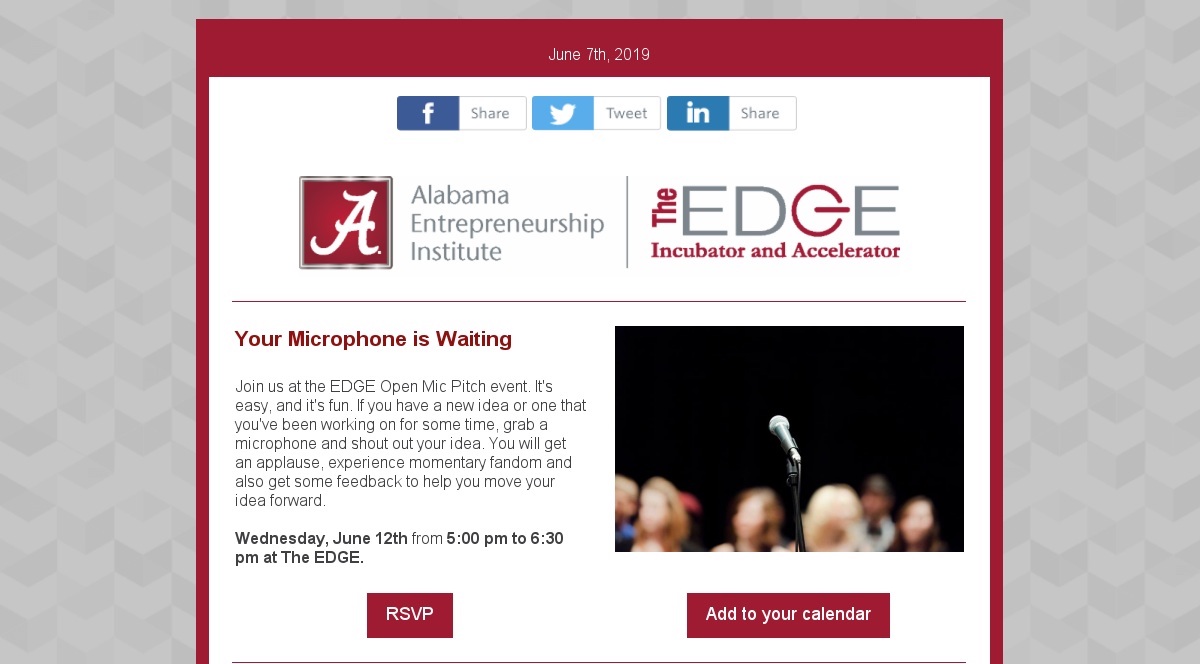Click the vertical divider between the logos
The width and height of the screenshot is (1200, 664).
627,222
